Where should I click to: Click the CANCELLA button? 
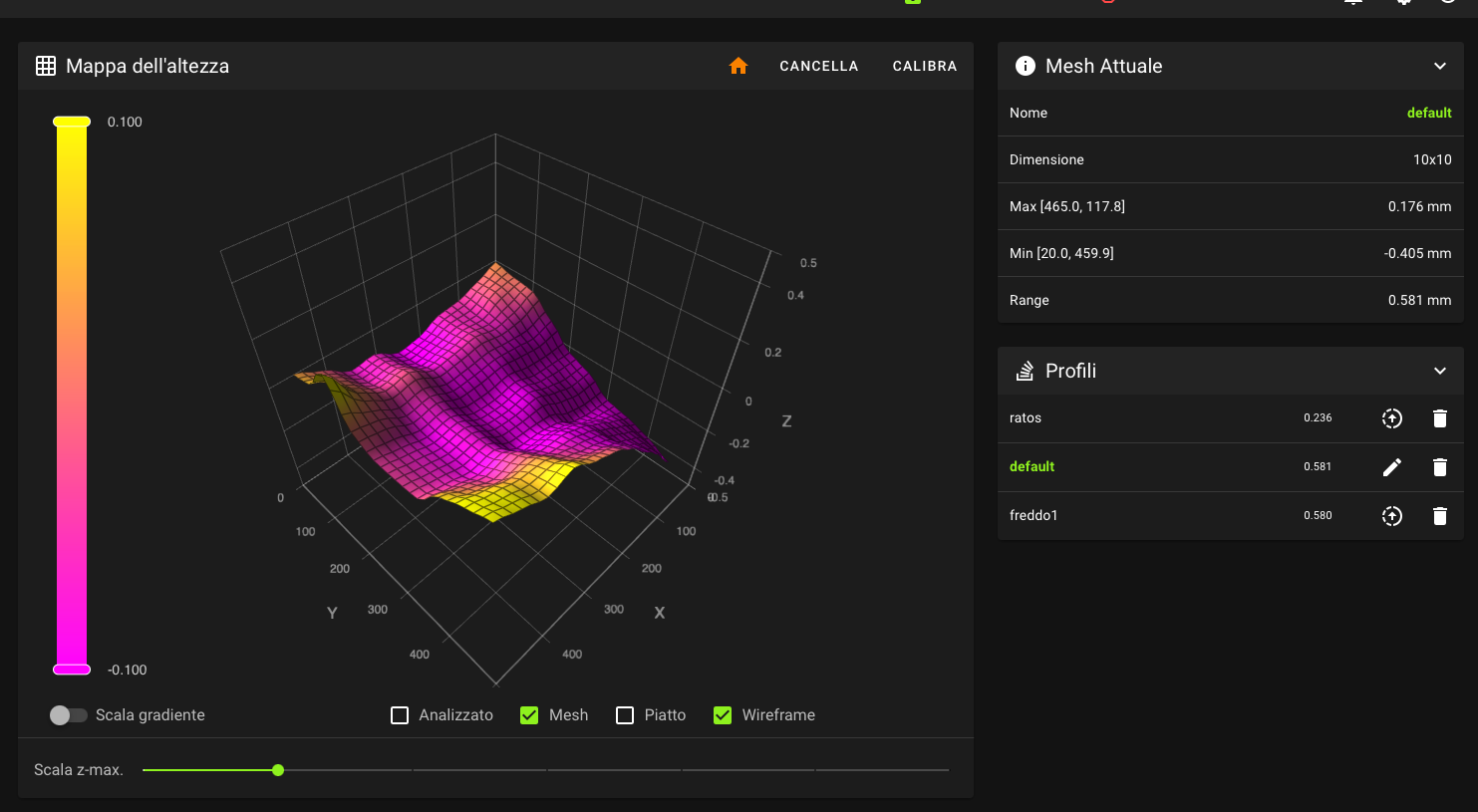pyautogui.click(x=819, y=66)
